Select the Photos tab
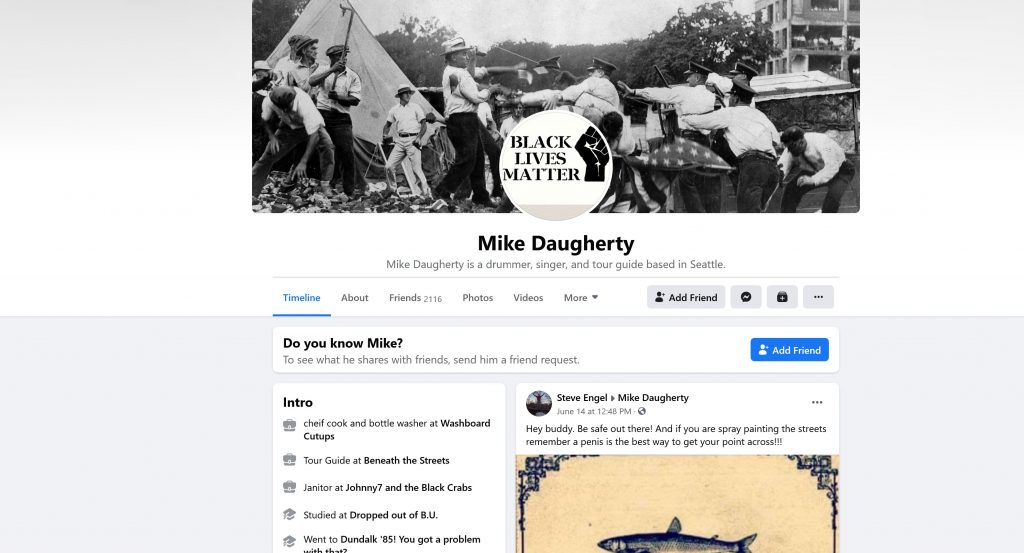Screen dimensions: 1024x553 click(x=477, y=298)
